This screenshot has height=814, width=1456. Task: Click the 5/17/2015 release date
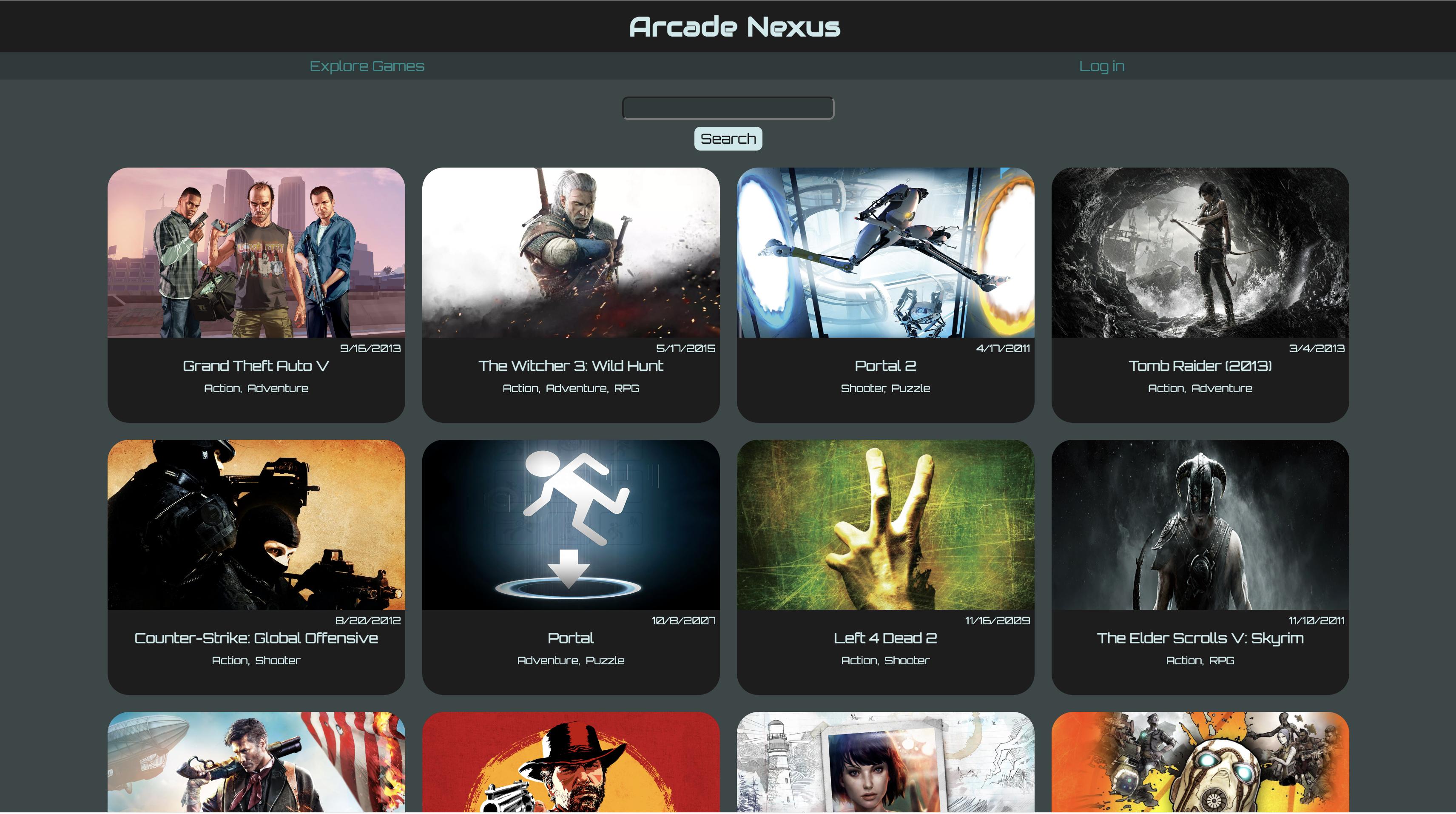coord(685,348)
